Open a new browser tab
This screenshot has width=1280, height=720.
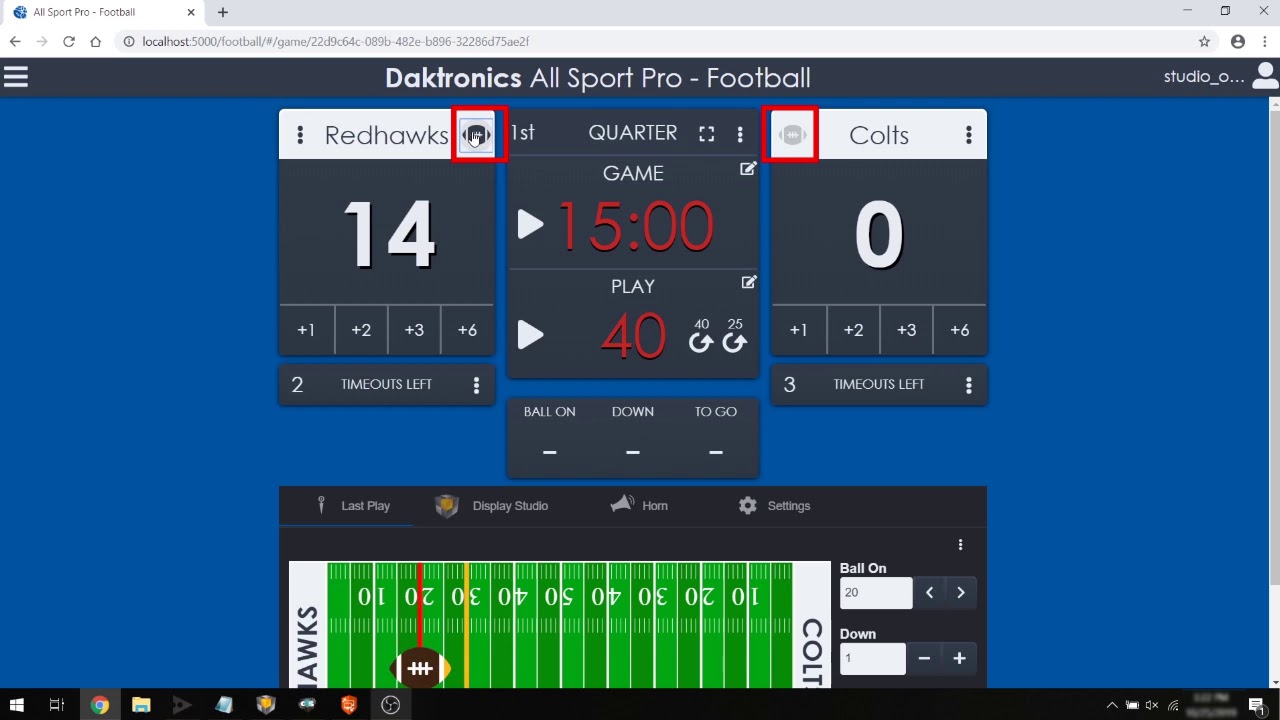coord(223,12)
